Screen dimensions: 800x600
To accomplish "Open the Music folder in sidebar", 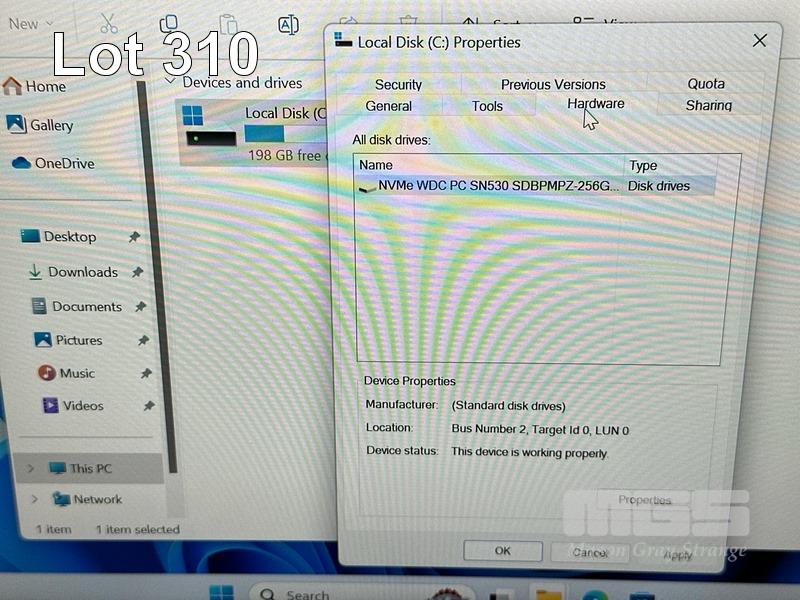I will point(76,373).
